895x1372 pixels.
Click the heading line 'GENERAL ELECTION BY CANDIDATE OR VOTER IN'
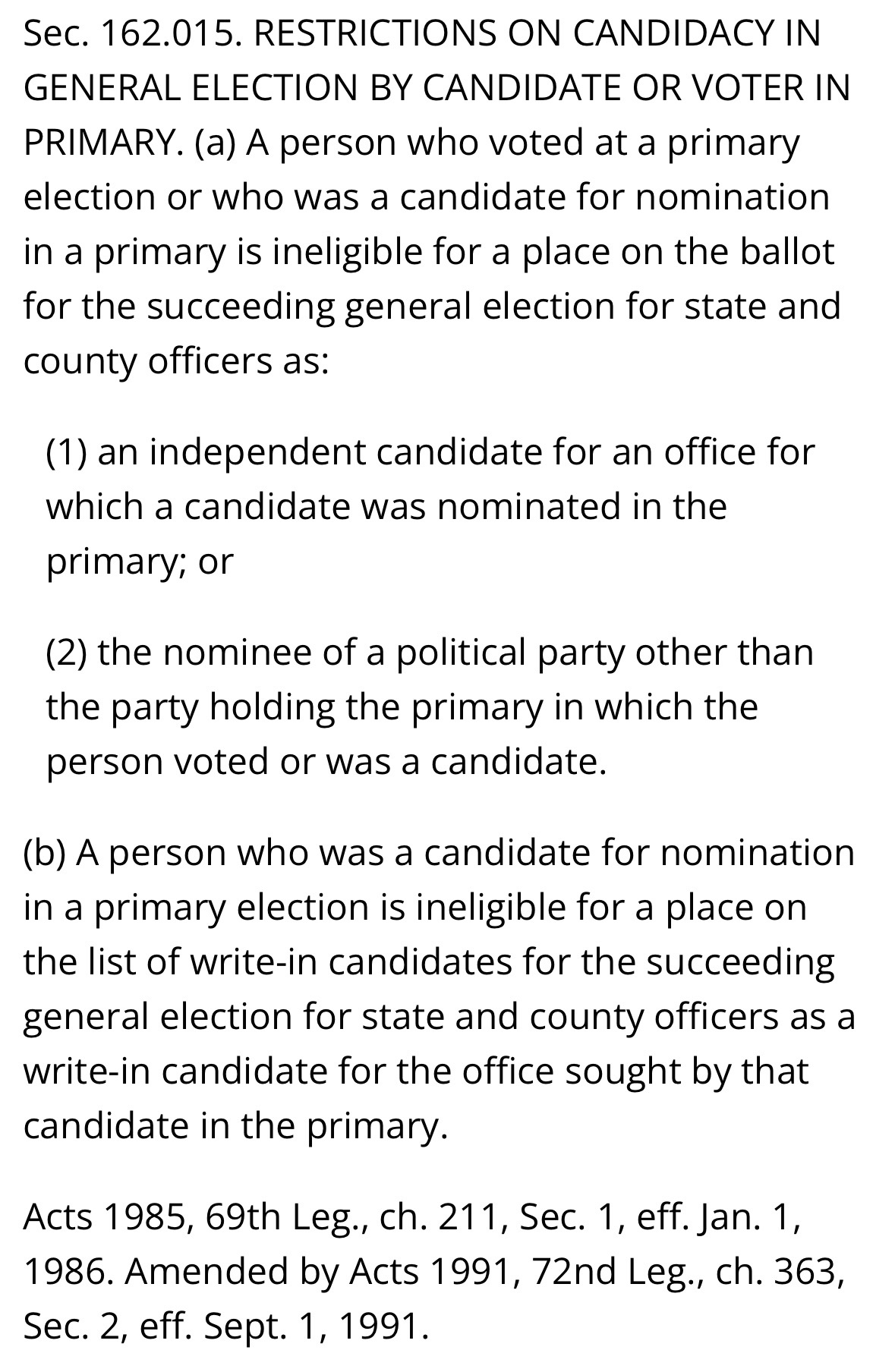coord(436,88)
